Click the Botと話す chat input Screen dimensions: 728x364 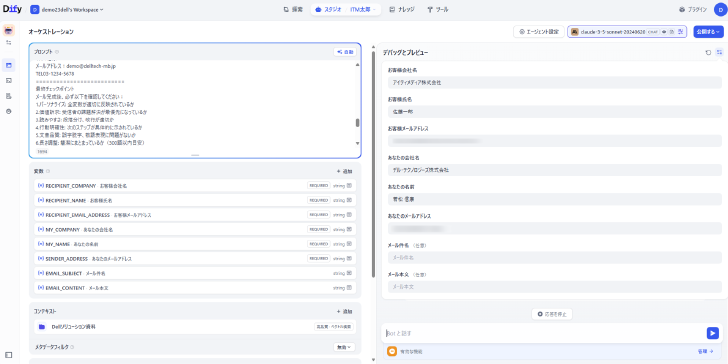[544, 333]
